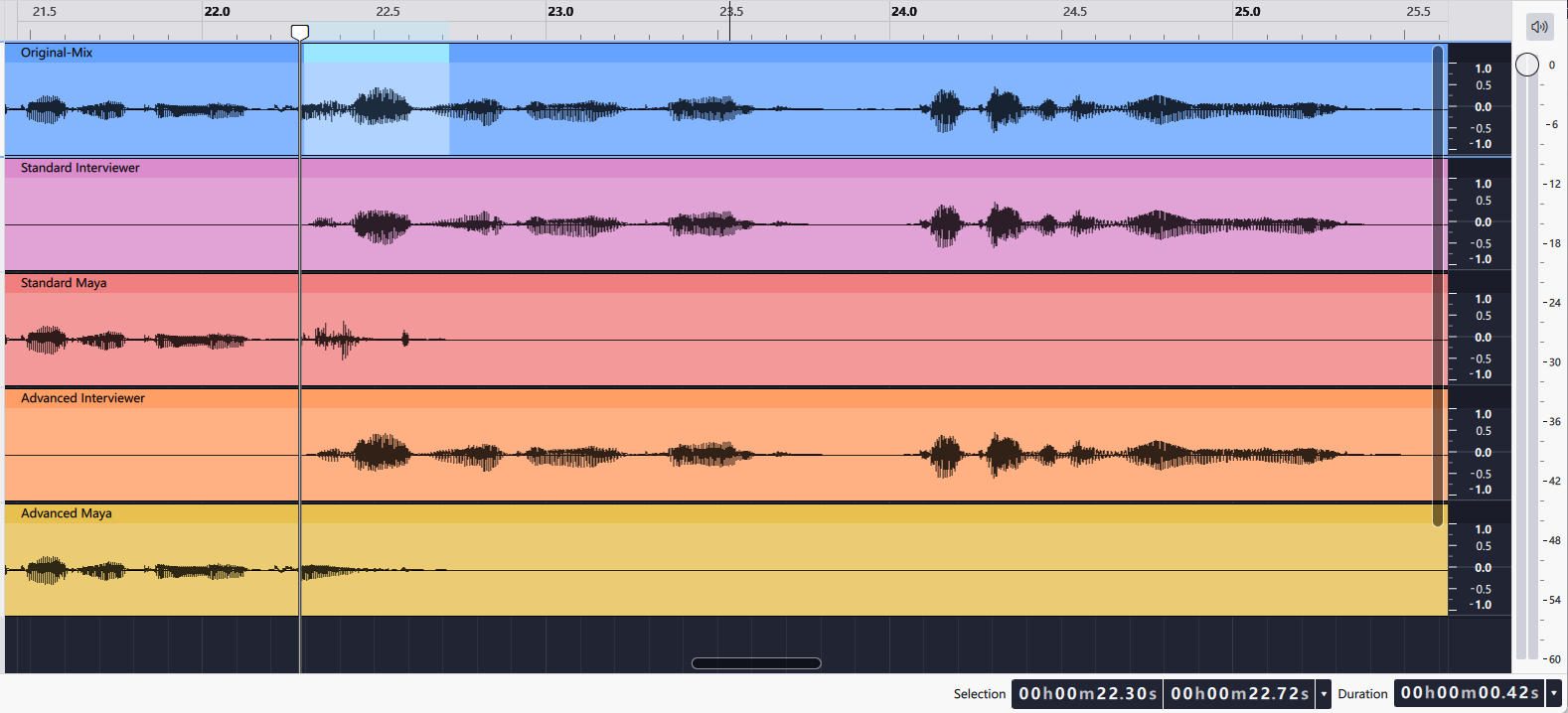Click the vertical tracks scrollbar

(x=1438, y=286)
